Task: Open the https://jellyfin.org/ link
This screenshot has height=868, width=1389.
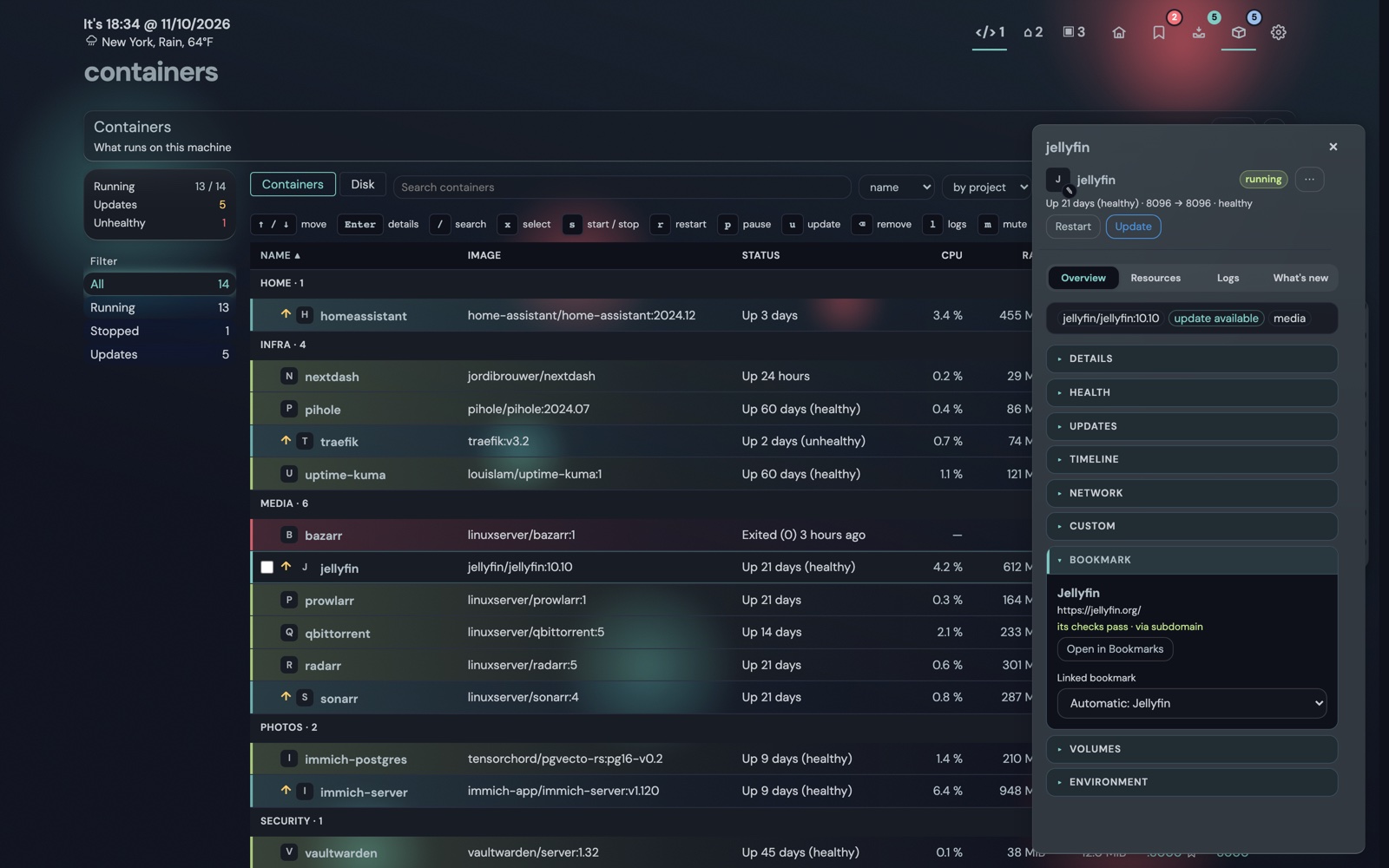Action: [1098, 610]
